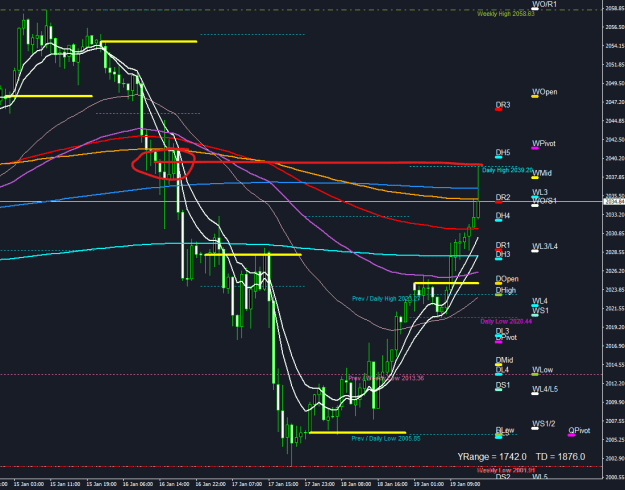The width and height of the screenshot is (625, 490).
Task: Click the DH3 level label
Action: [503, 254]
